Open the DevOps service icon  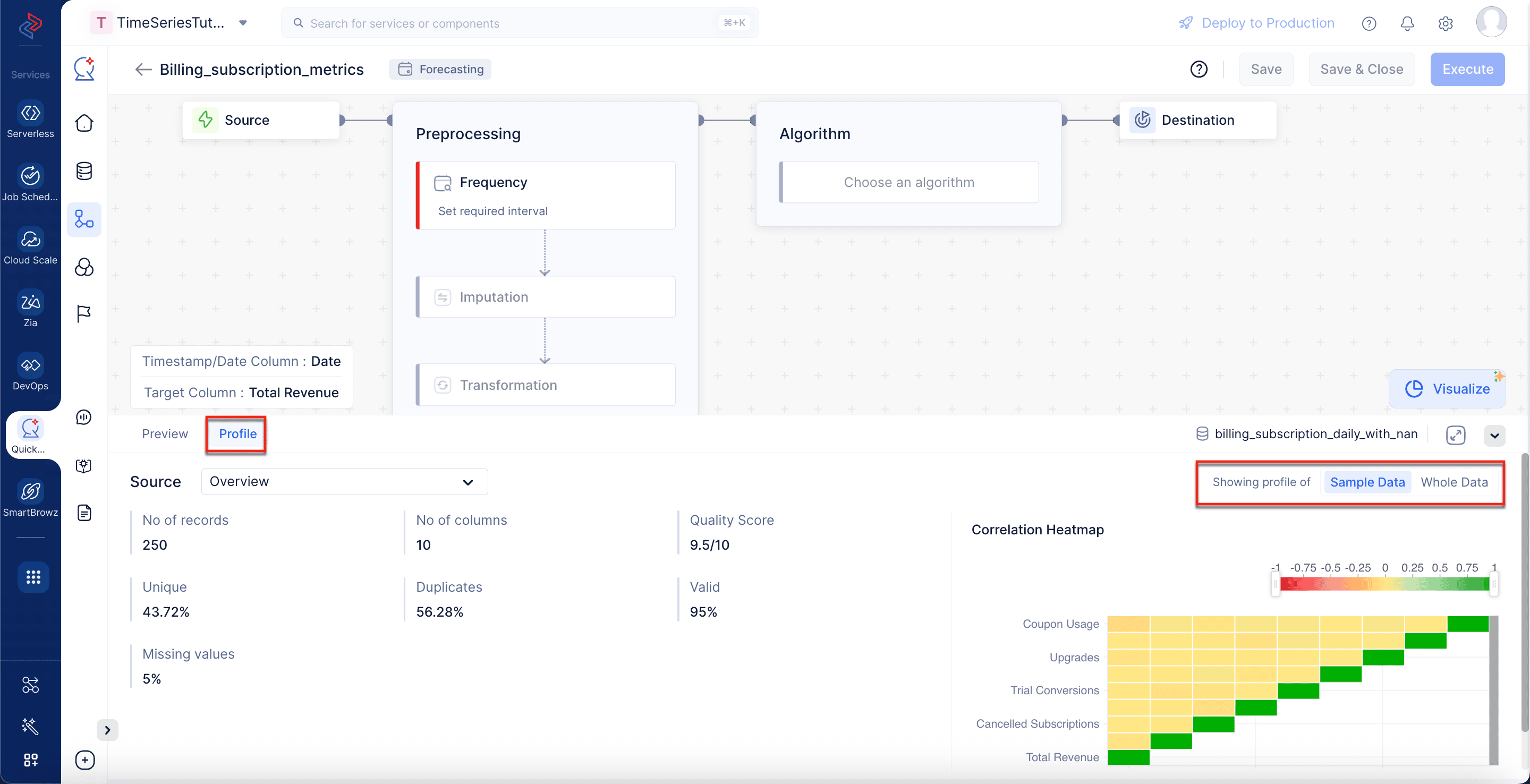coord(30,365)
